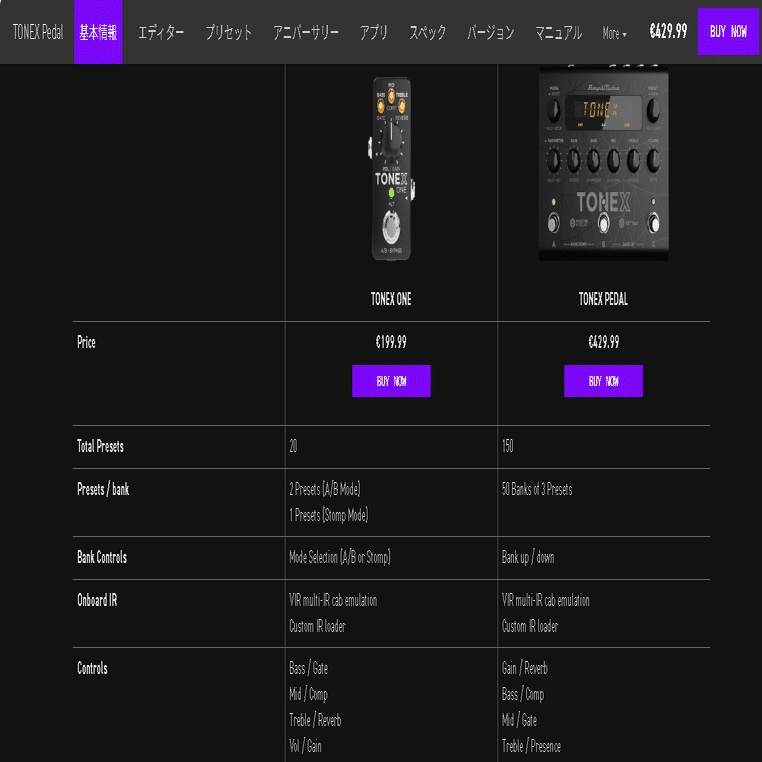Click the '50 Banks of 3 Presets' text
Viewport: 762px width, 762px height.
click(537, 489)
